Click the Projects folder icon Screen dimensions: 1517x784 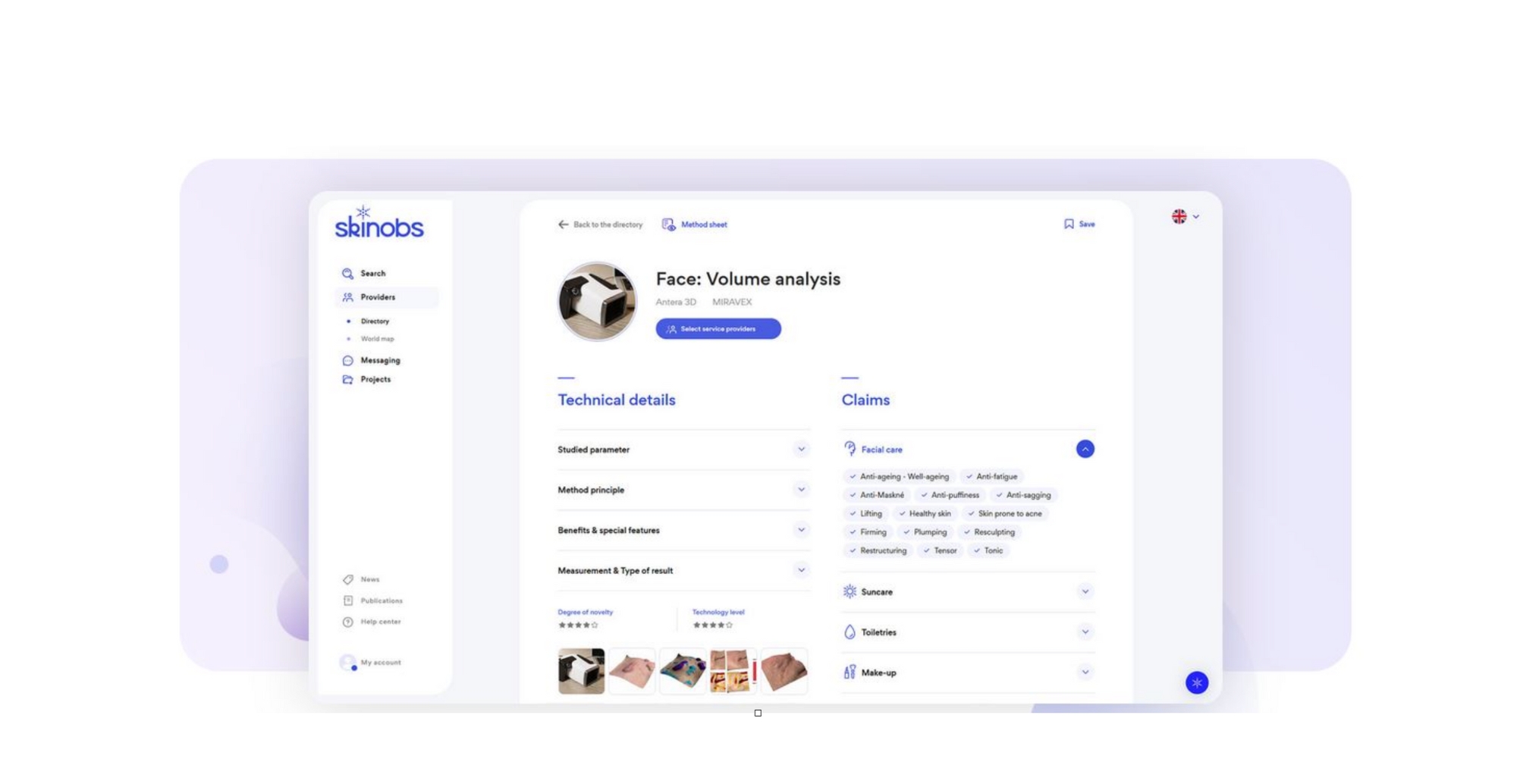pyautogui.click(x=347, y=379)
